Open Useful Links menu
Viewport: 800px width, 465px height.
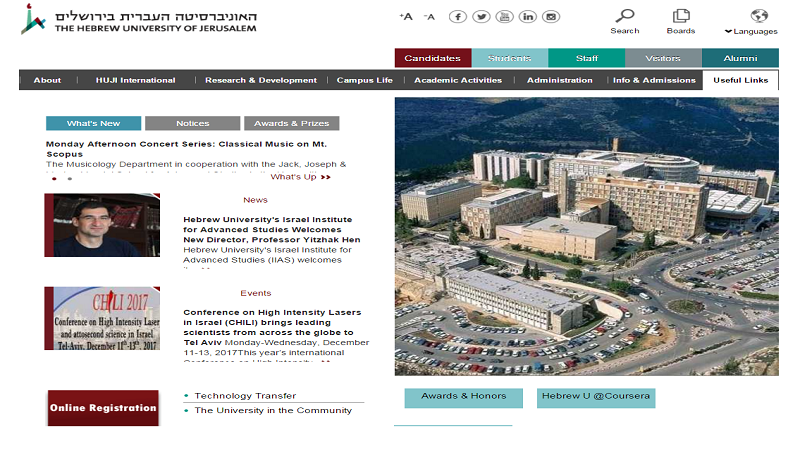(740, 80)
